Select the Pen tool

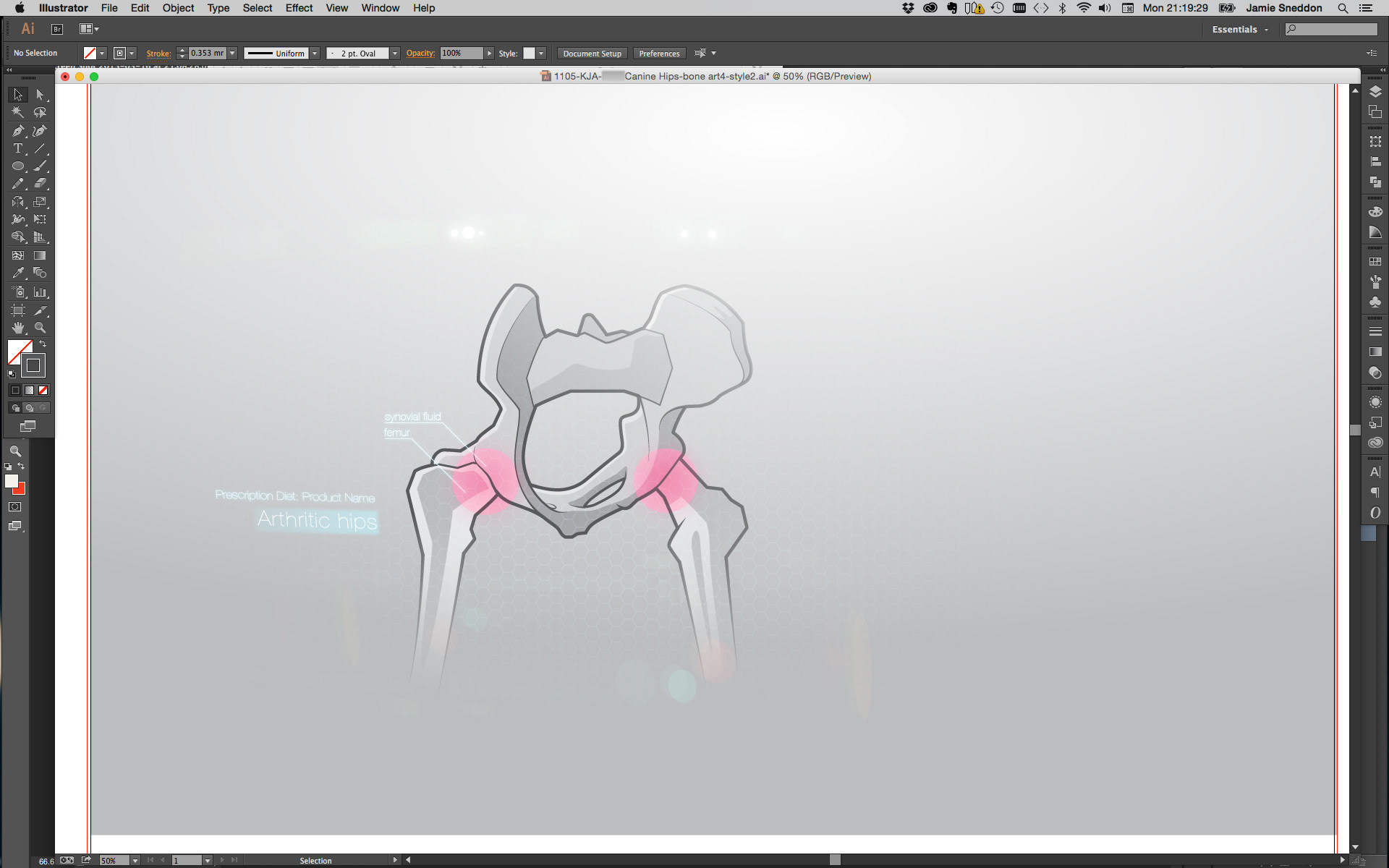[x=18, y=131]
